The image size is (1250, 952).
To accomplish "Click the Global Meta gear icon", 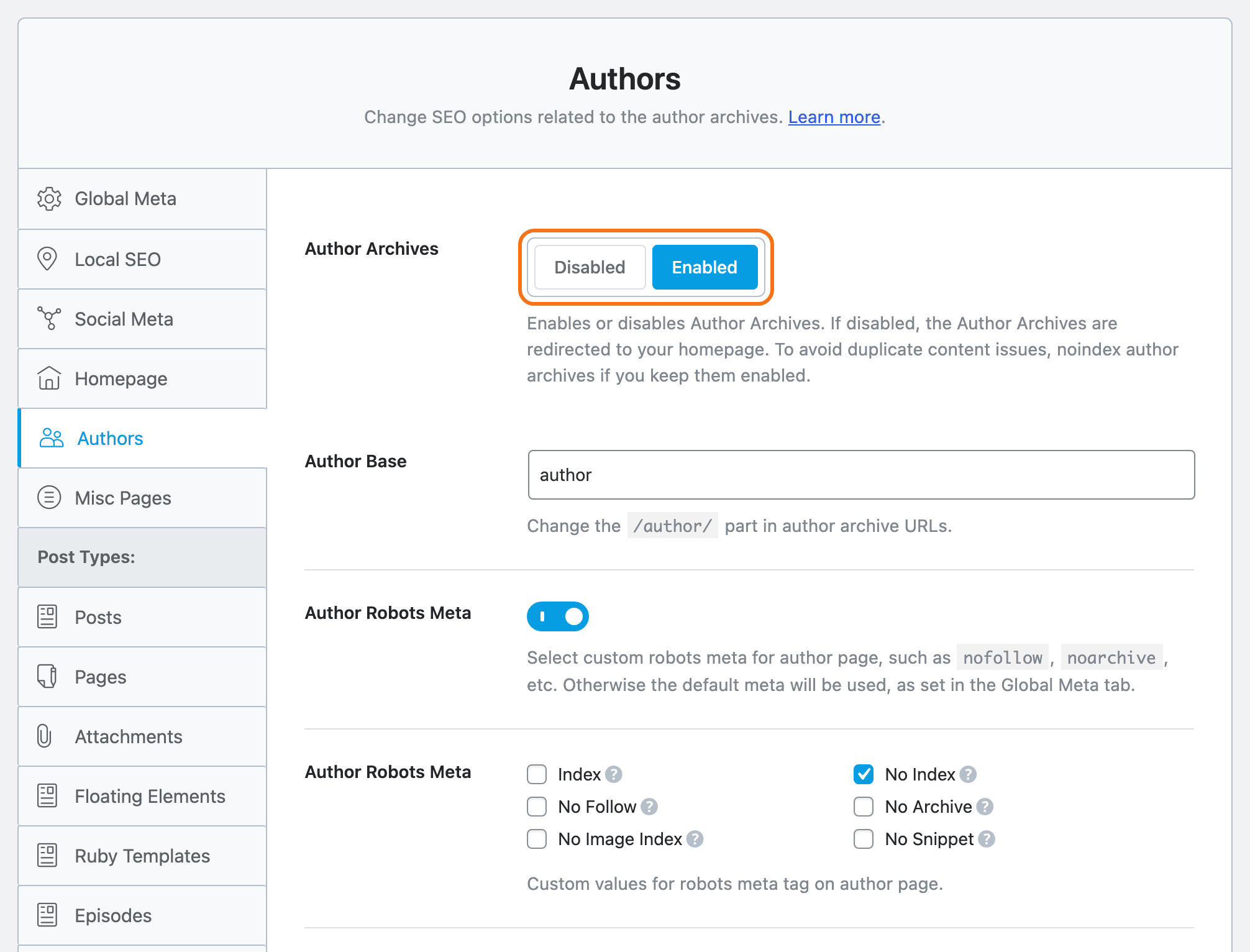I will tap(49, 199).
